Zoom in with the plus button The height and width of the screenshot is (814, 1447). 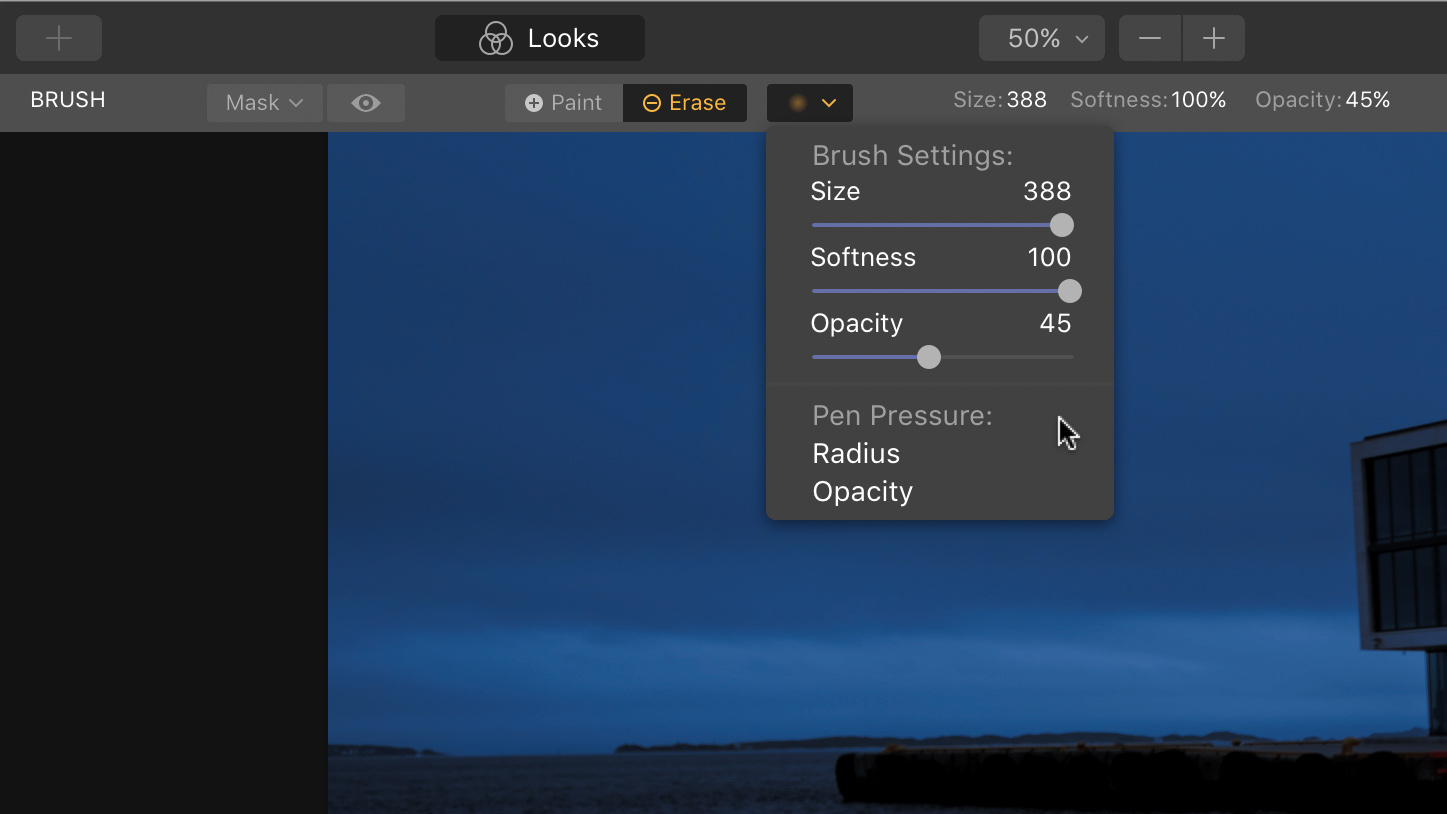pyautogui.click(x=1214, y=38)
